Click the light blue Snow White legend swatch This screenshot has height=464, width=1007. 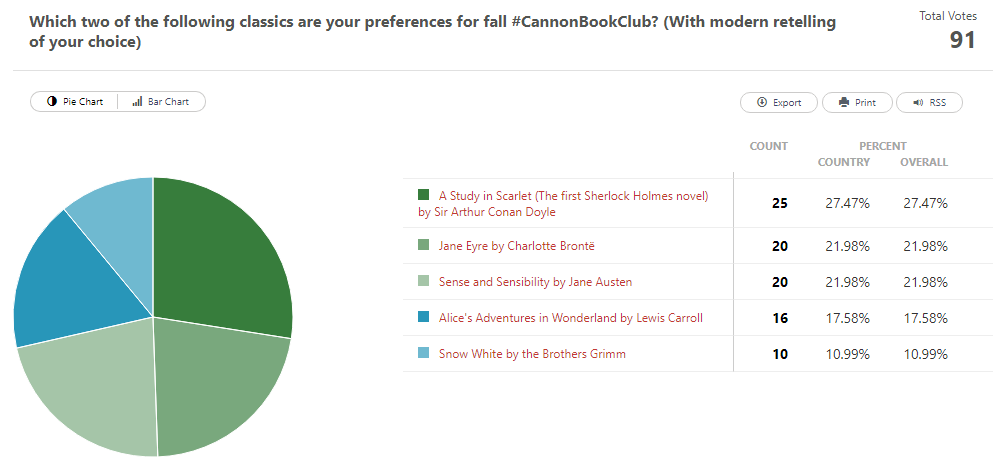[424, 354]
